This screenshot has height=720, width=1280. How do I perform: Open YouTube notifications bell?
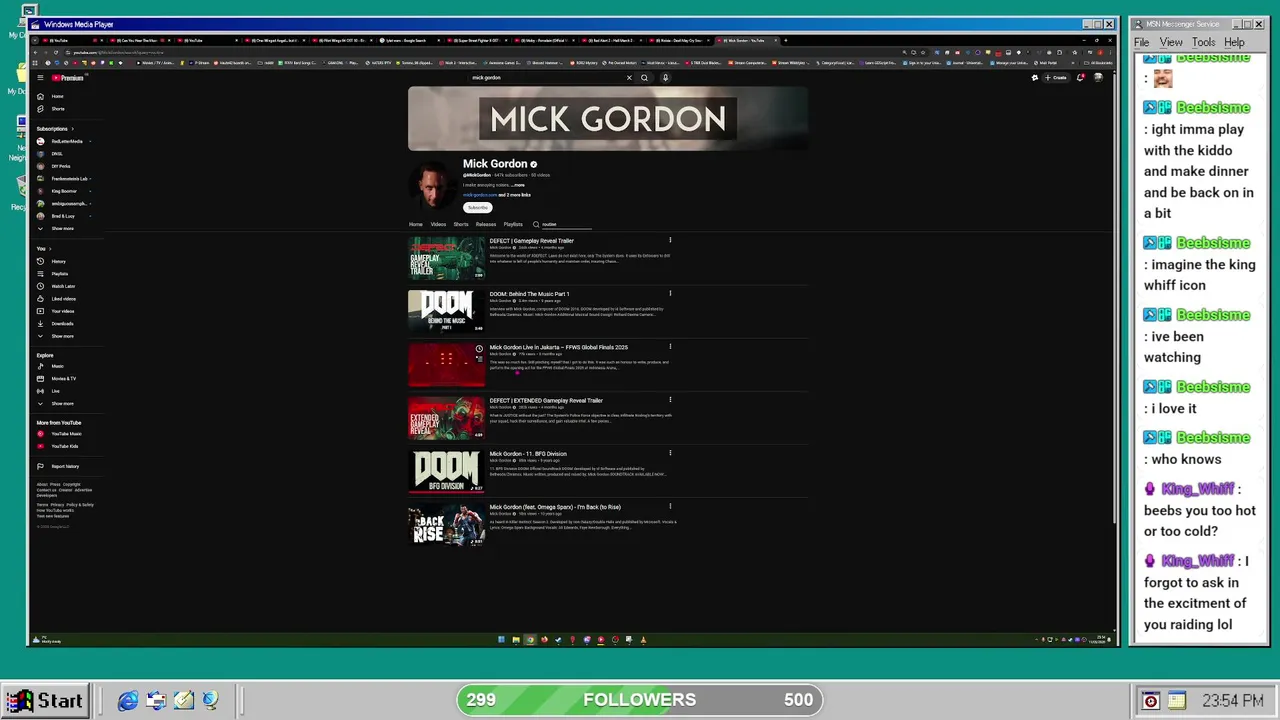coord(1080,77)
